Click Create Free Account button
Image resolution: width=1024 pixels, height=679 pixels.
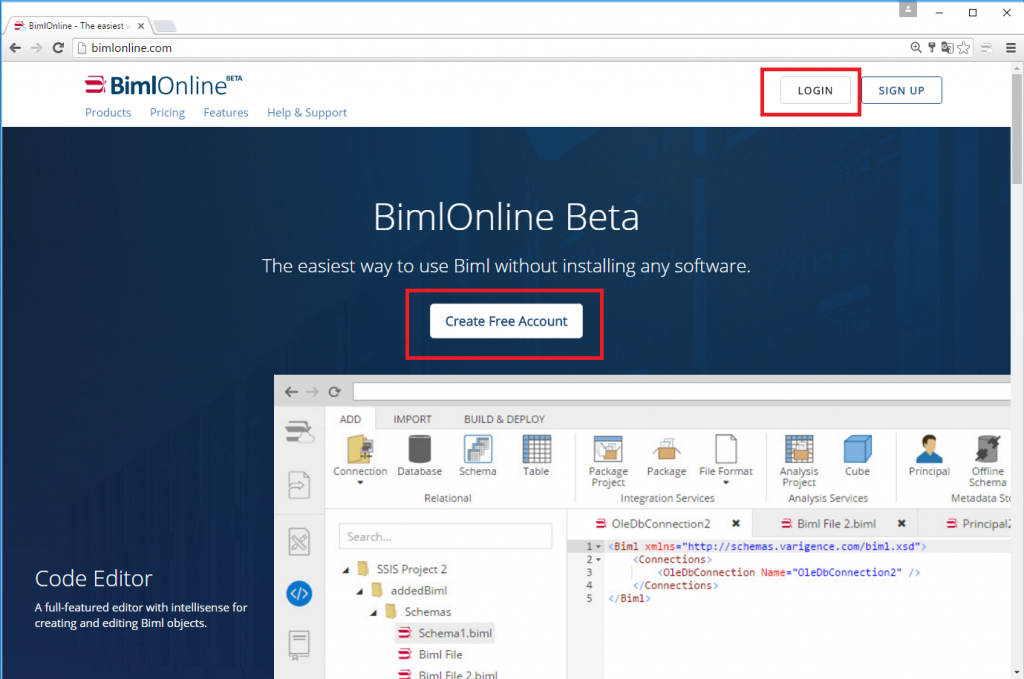tap(506, 321)
